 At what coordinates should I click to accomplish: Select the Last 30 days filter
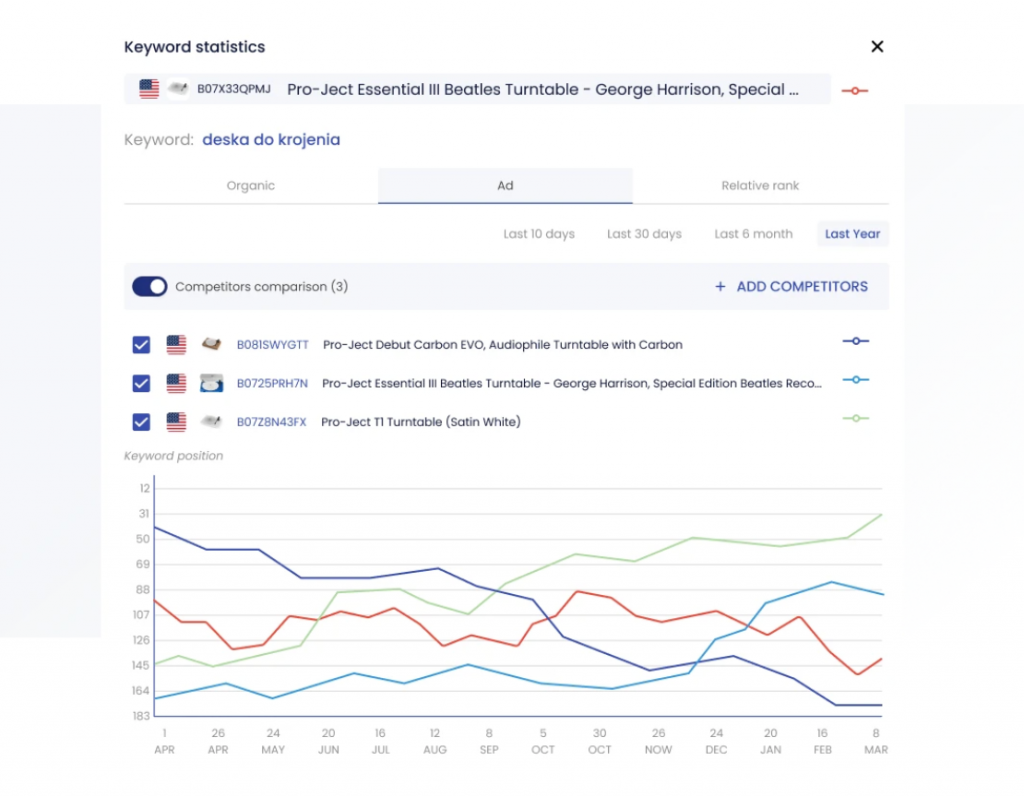click(x=644, y=233)
